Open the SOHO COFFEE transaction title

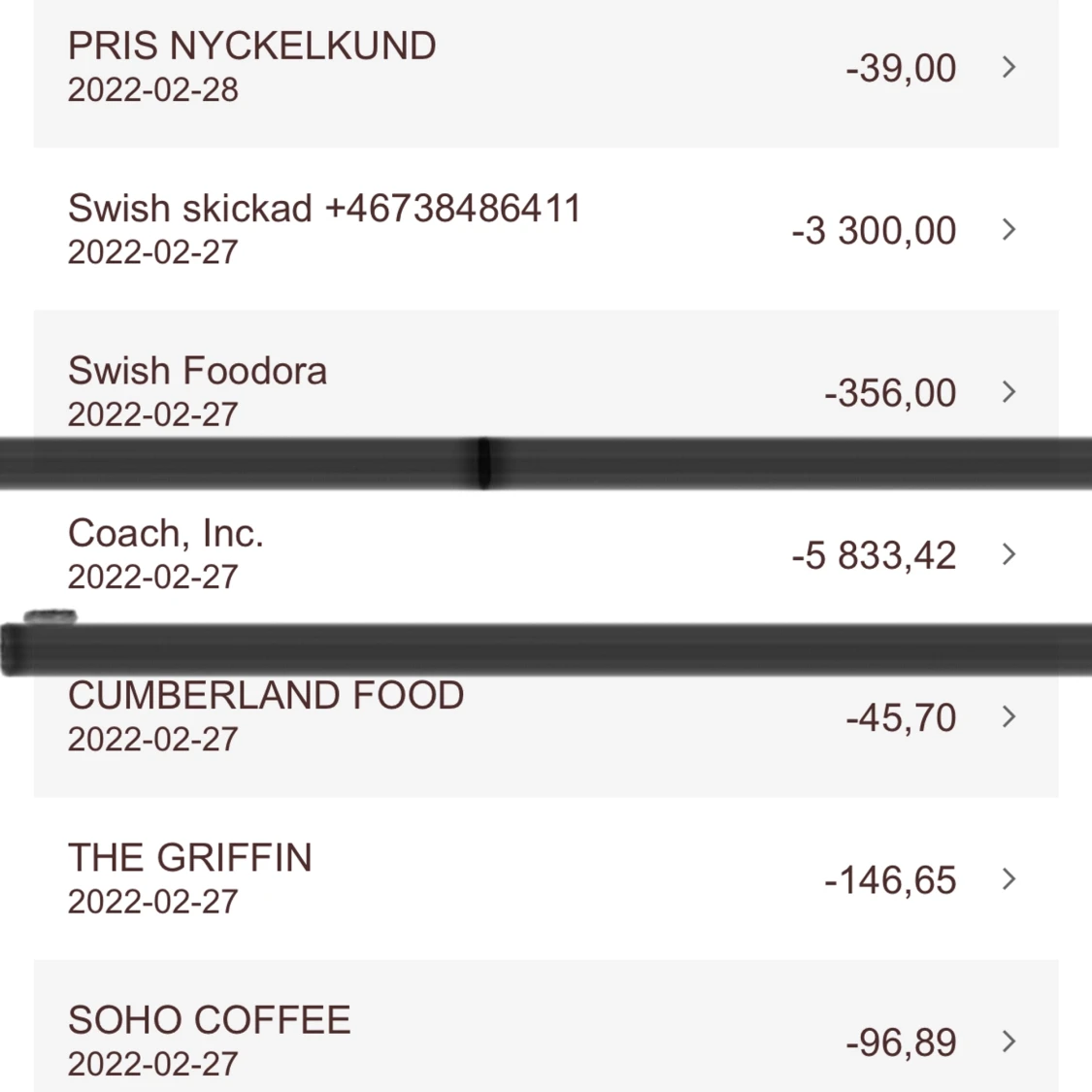[x=209, y=1020]
